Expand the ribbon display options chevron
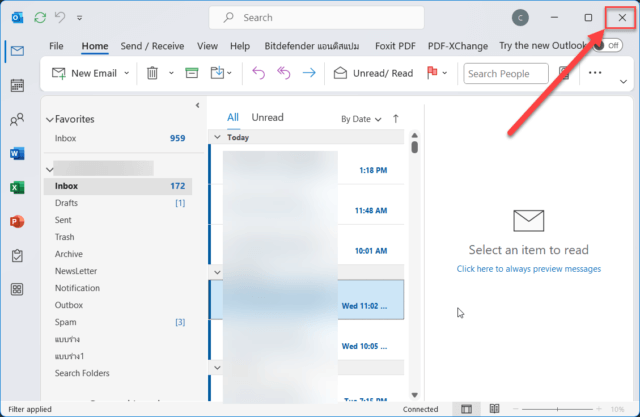 coord(623,82)
